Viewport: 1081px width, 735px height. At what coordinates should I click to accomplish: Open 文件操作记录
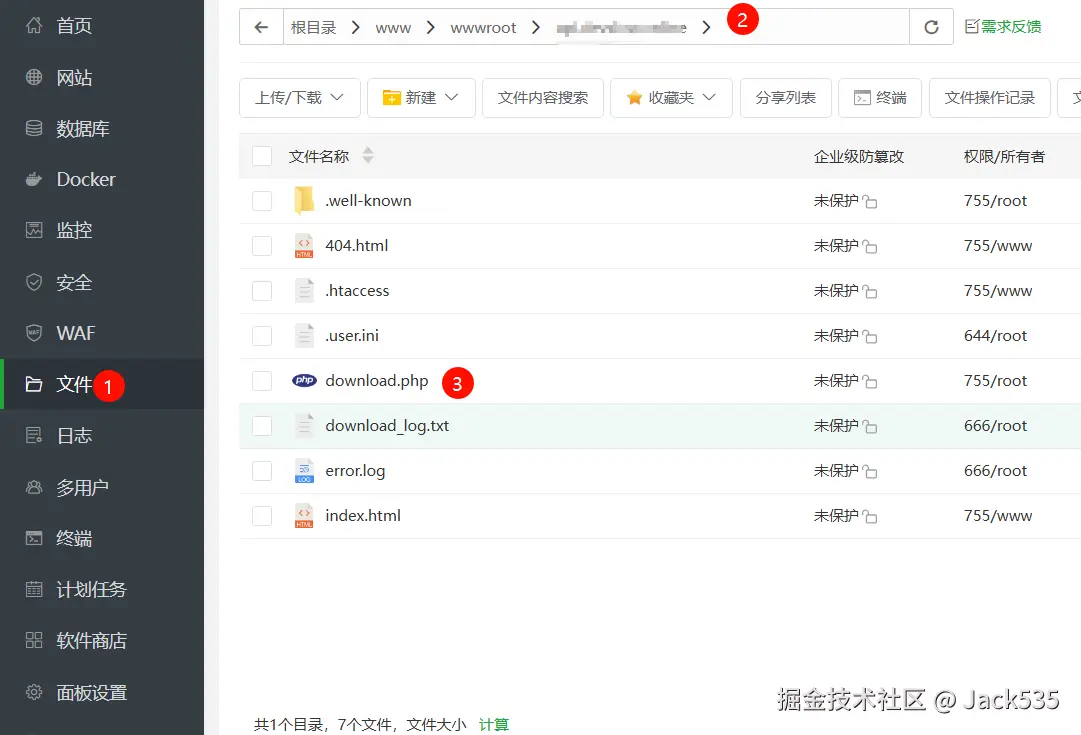[x=990, y=98]
